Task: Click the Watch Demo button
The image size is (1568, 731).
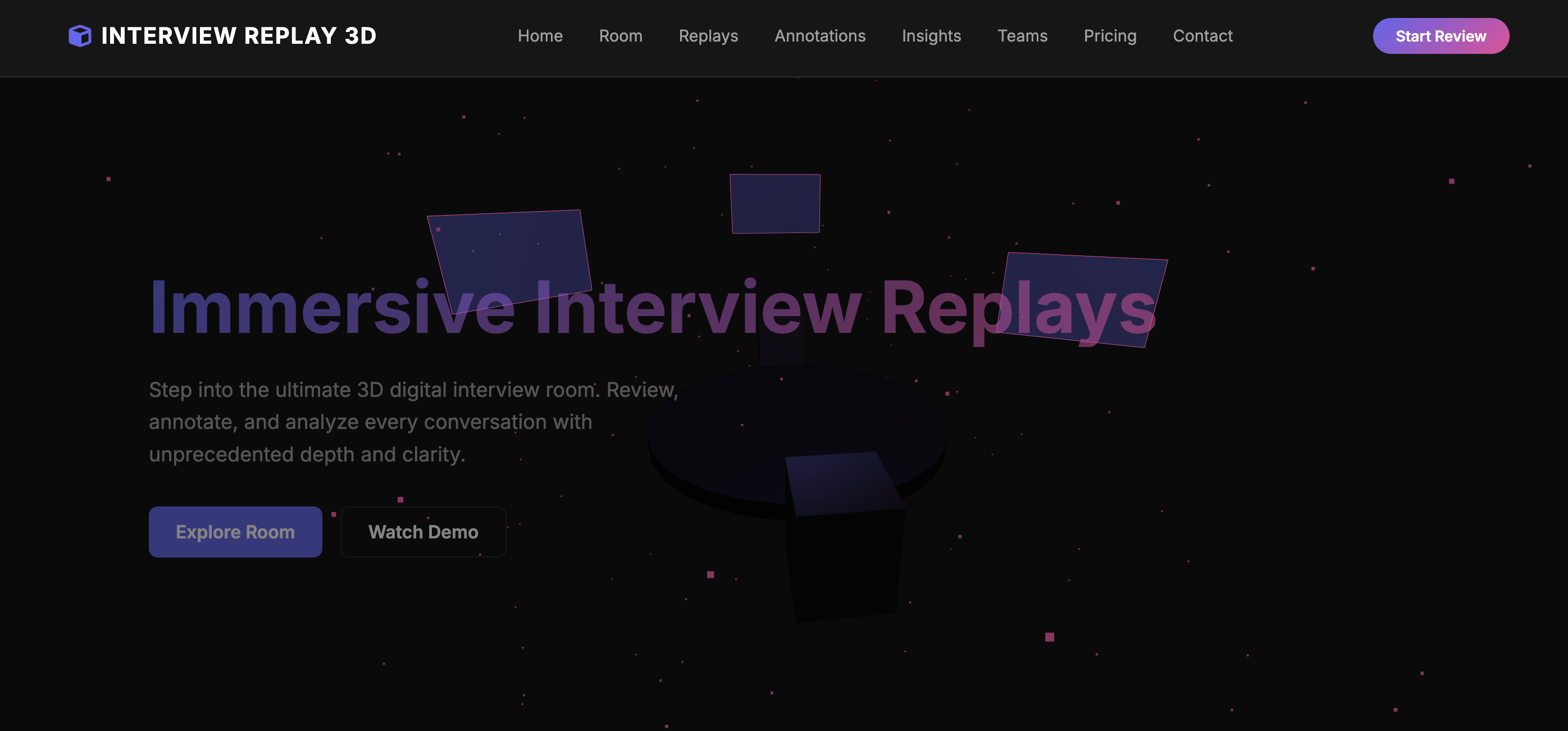Action: click(x=423, y=532)
